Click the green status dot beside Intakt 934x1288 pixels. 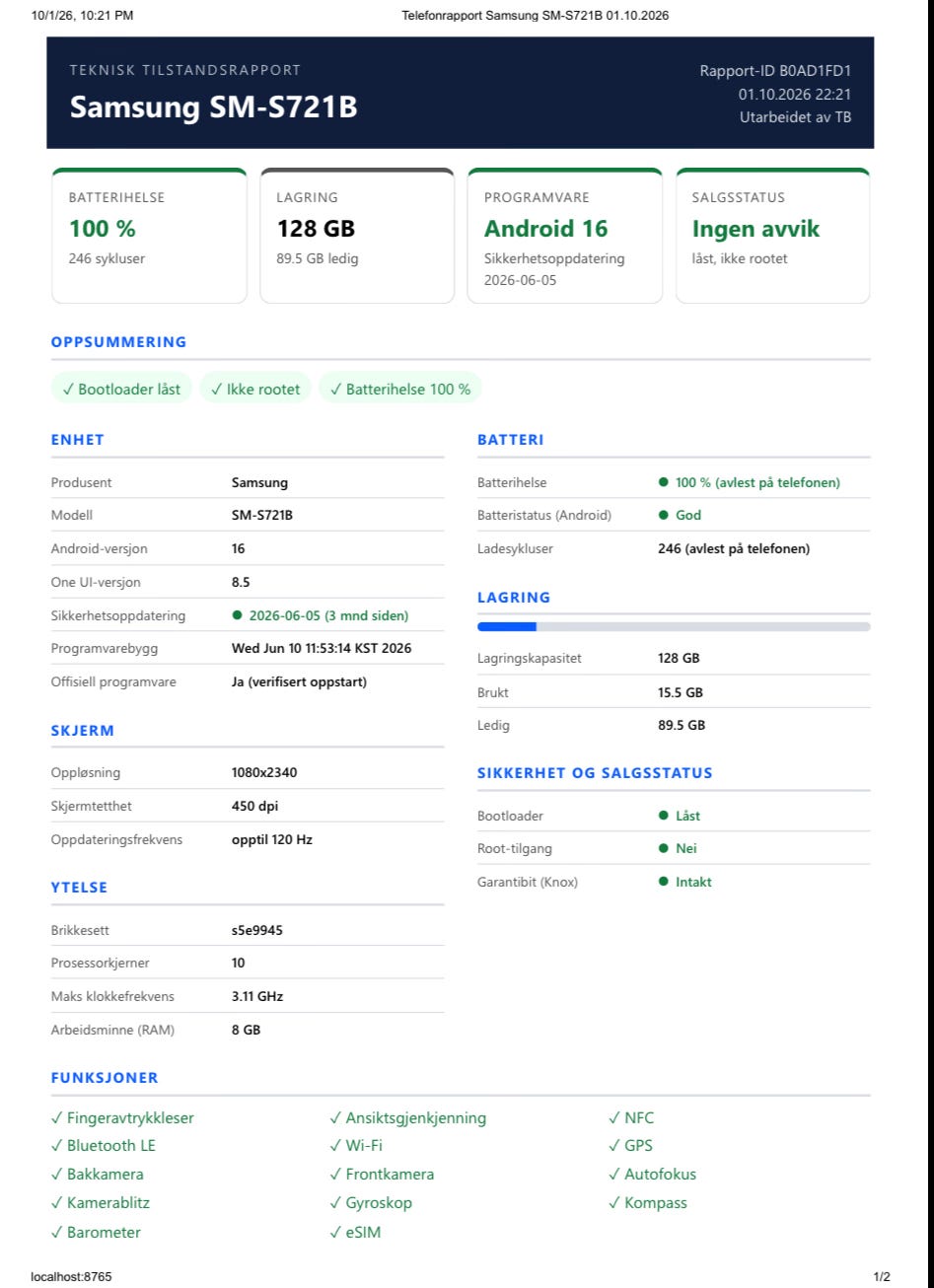click(663, 882)
